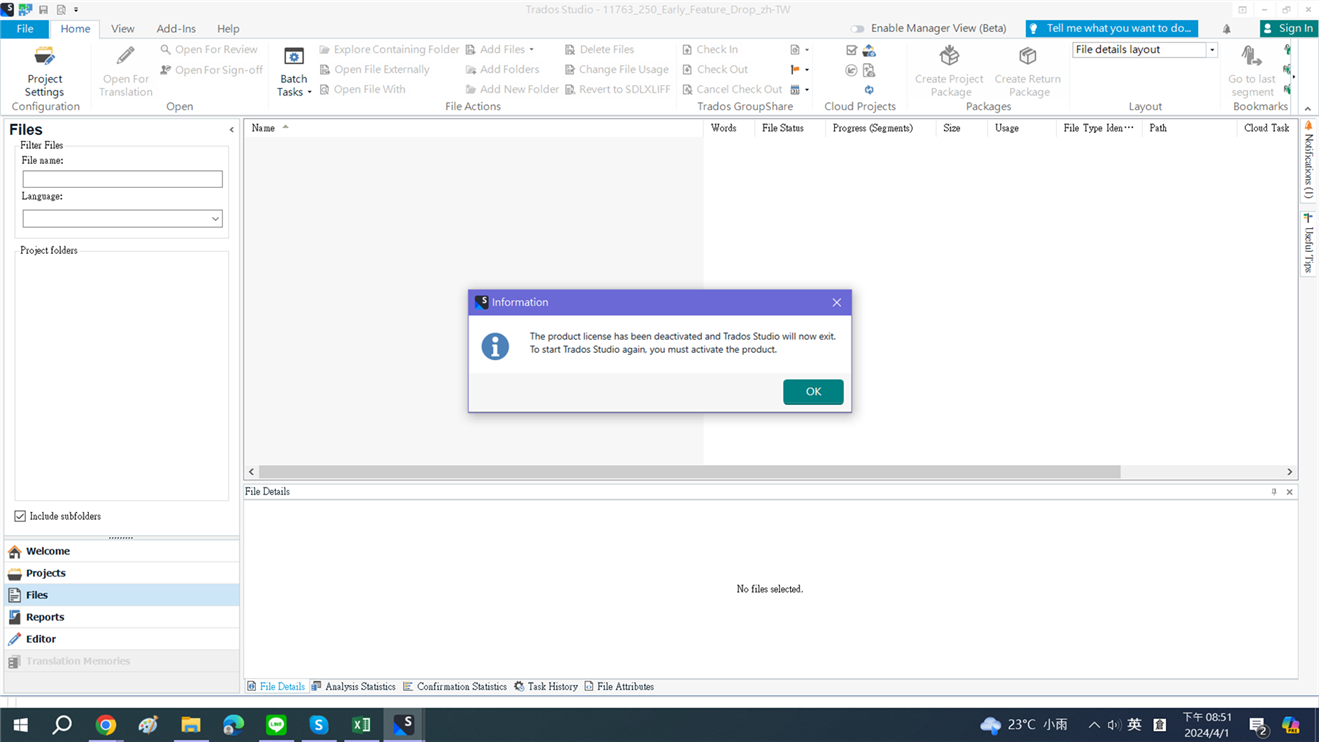The height and width of the screenshot is (742, 1319).
Task: Click the File name filter field
Action: point(122,179)
